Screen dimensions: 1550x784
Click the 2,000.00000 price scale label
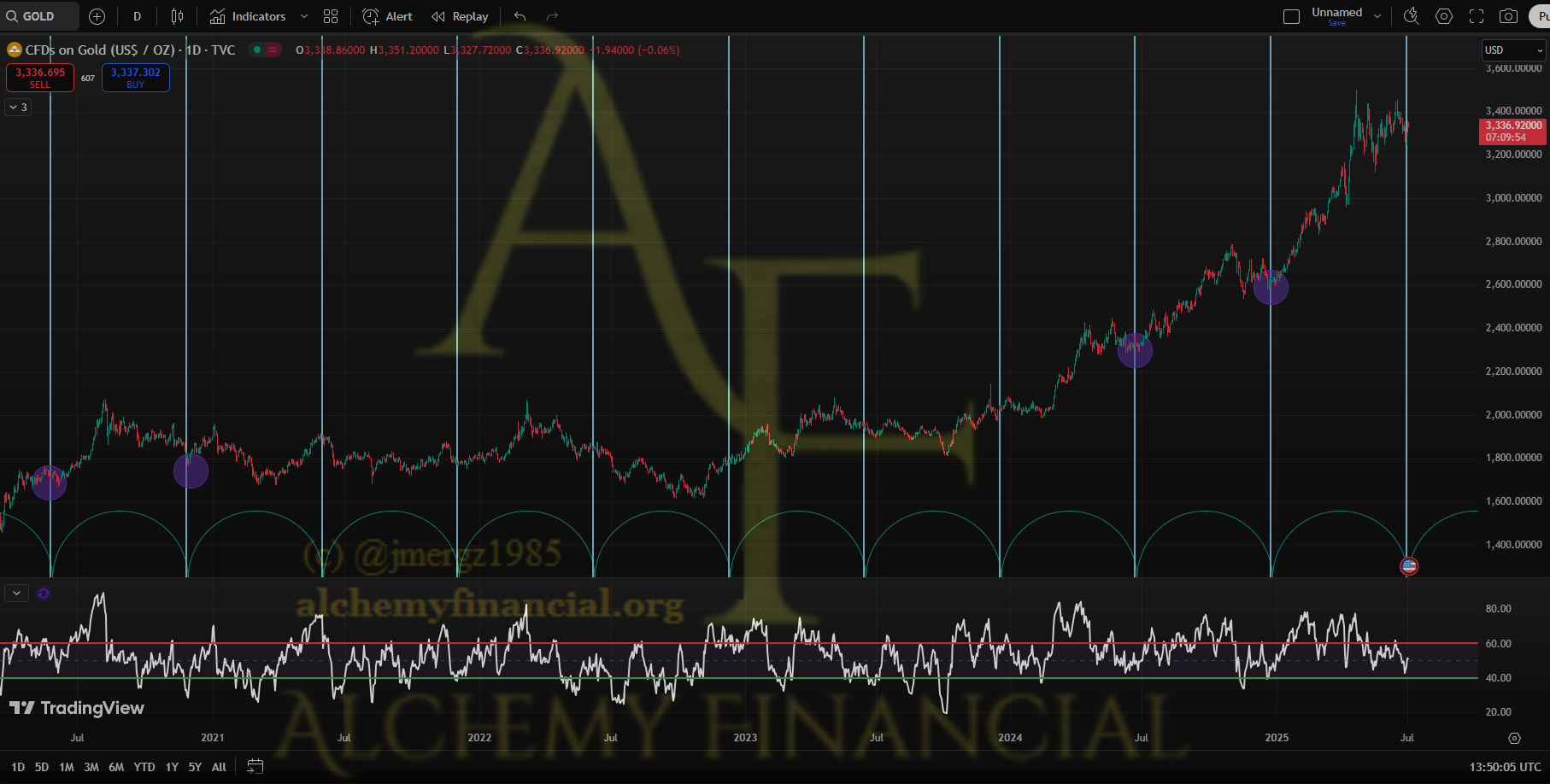(x=1513, y=414)
